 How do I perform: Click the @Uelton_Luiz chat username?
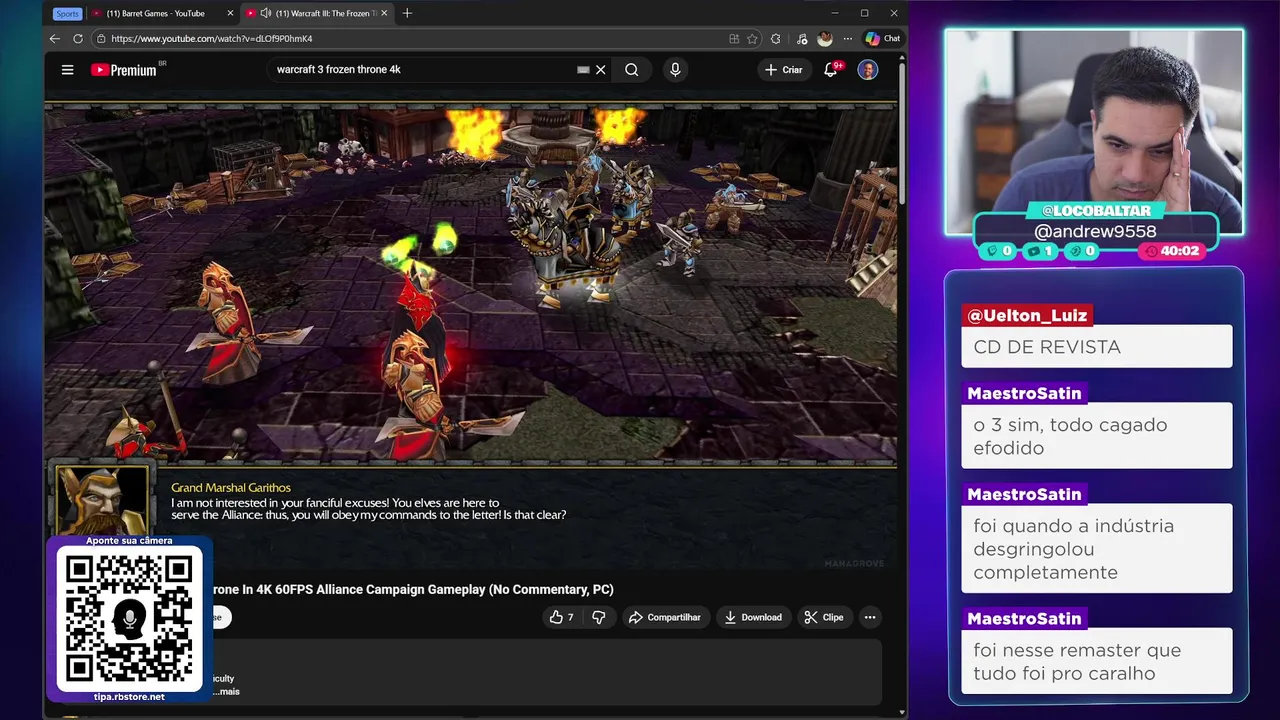click(x=1027, y=315)
